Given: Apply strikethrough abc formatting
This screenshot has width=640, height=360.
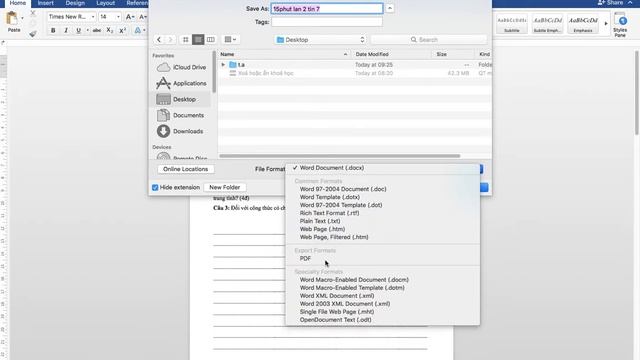Looking at the screenshot, I should 97,30.
